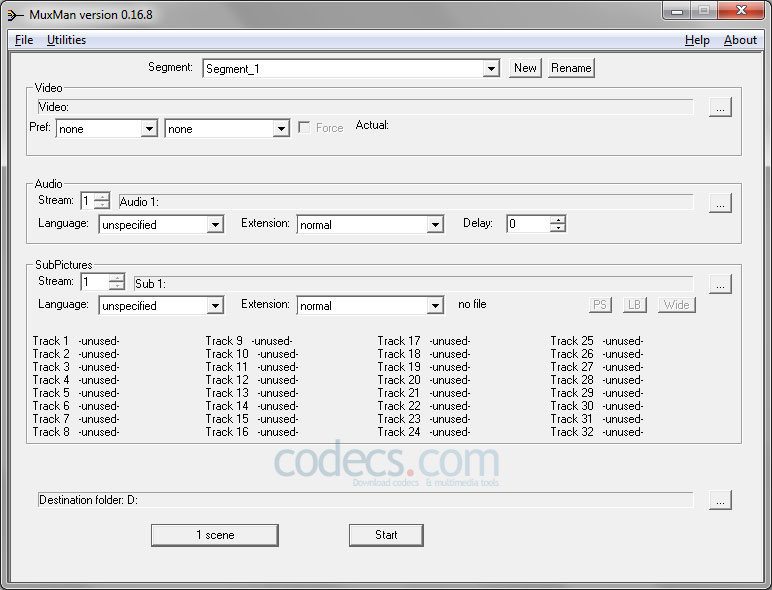This screenshot has height=590, width=772.
Task: Click the Audio 1 file path field
Action: (x=406, y=202)
